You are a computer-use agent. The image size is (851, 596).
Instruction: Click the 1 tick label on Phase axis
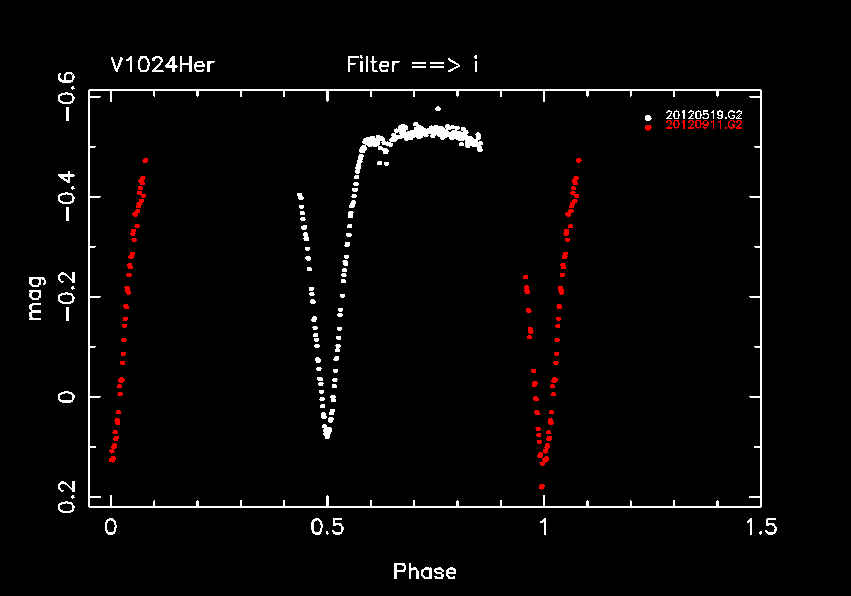[x=544, y=526]
